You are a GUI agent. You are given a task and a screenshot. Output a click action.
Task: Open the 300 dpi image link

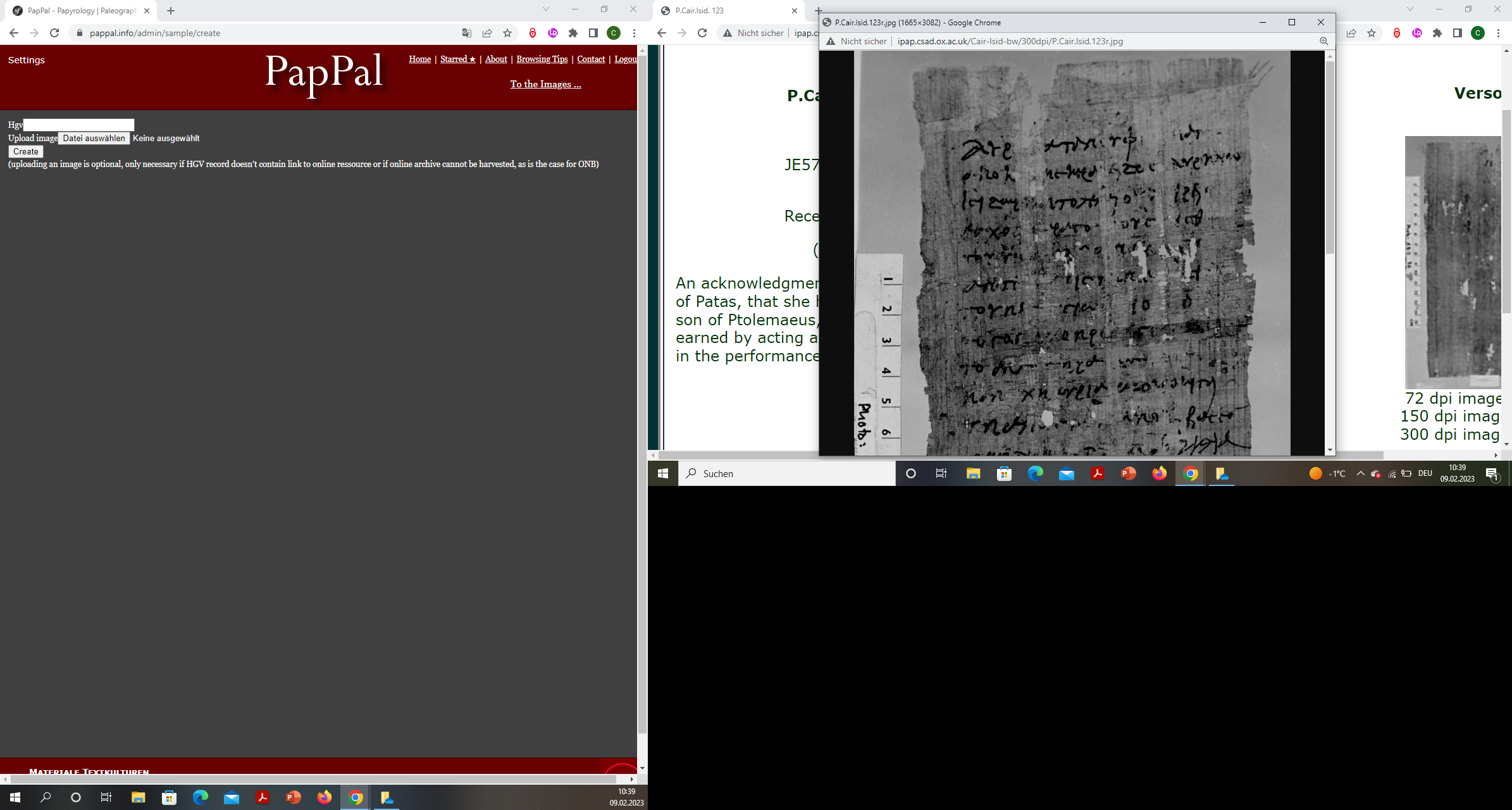coord(1450,434)
